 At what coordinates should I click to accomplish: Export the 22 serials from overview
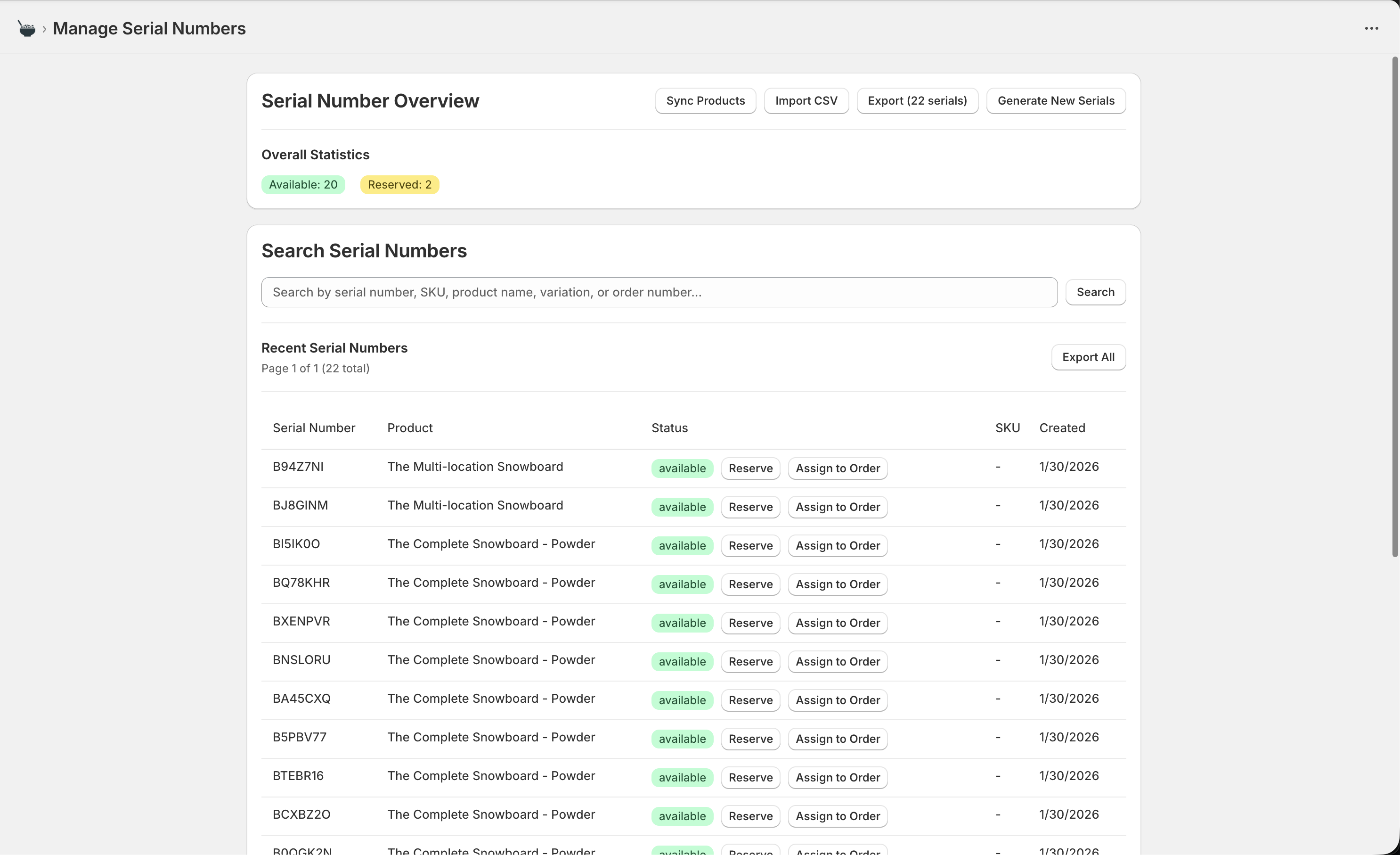click(x=917, y=100)
